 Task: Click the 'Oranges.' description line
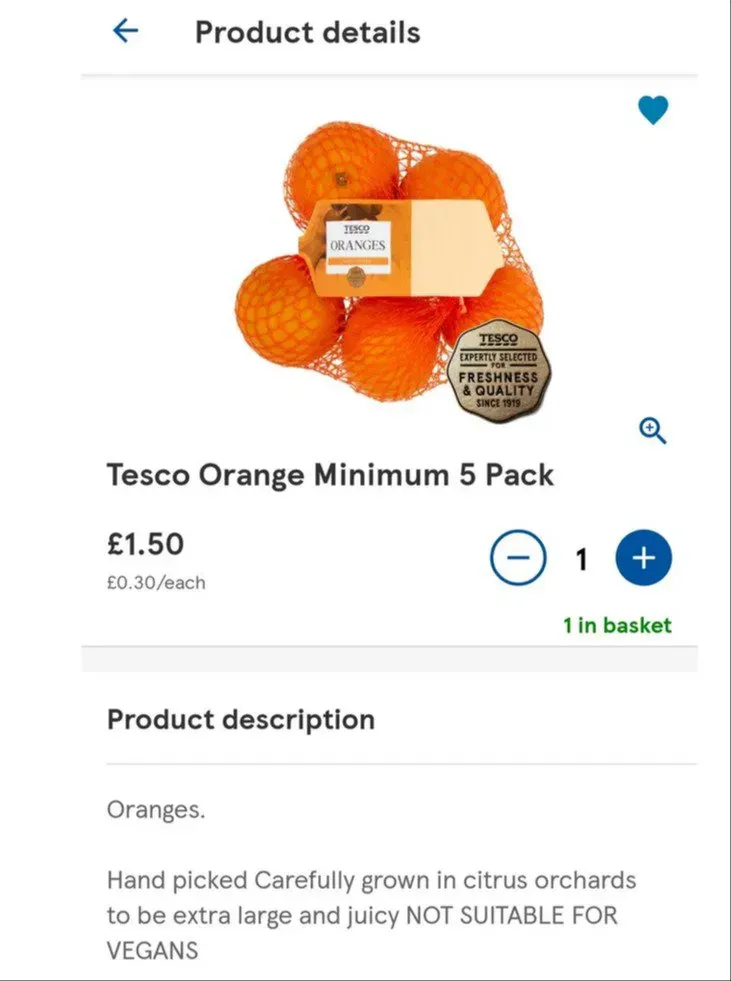[x=156, y=809]
